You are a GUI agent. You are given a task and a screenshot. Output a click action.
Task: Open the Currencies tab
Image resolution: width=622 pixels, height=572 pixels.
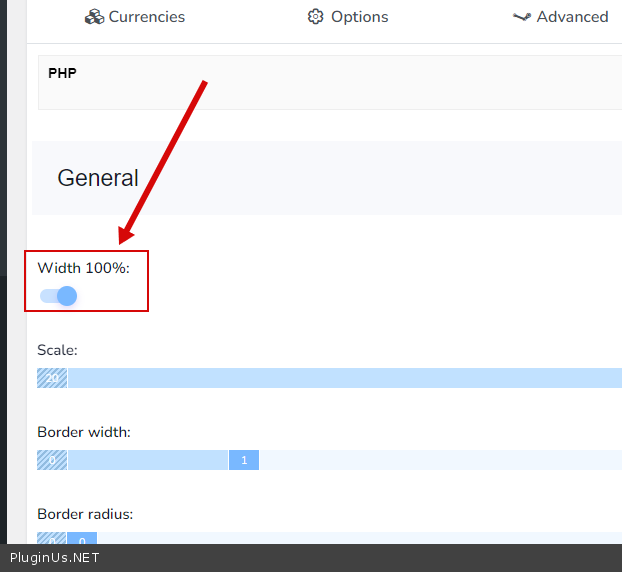coord(146,17)
